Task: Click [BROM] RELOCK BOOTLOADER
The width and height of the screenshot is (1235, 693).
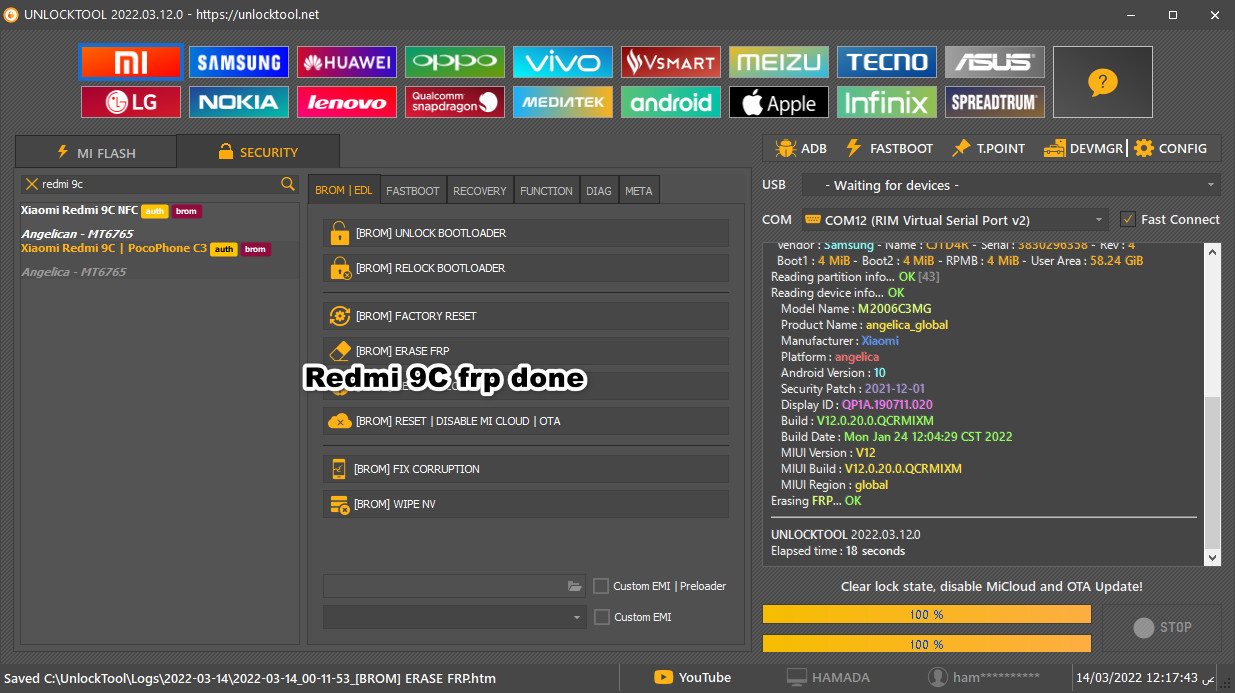Action: 526,268
